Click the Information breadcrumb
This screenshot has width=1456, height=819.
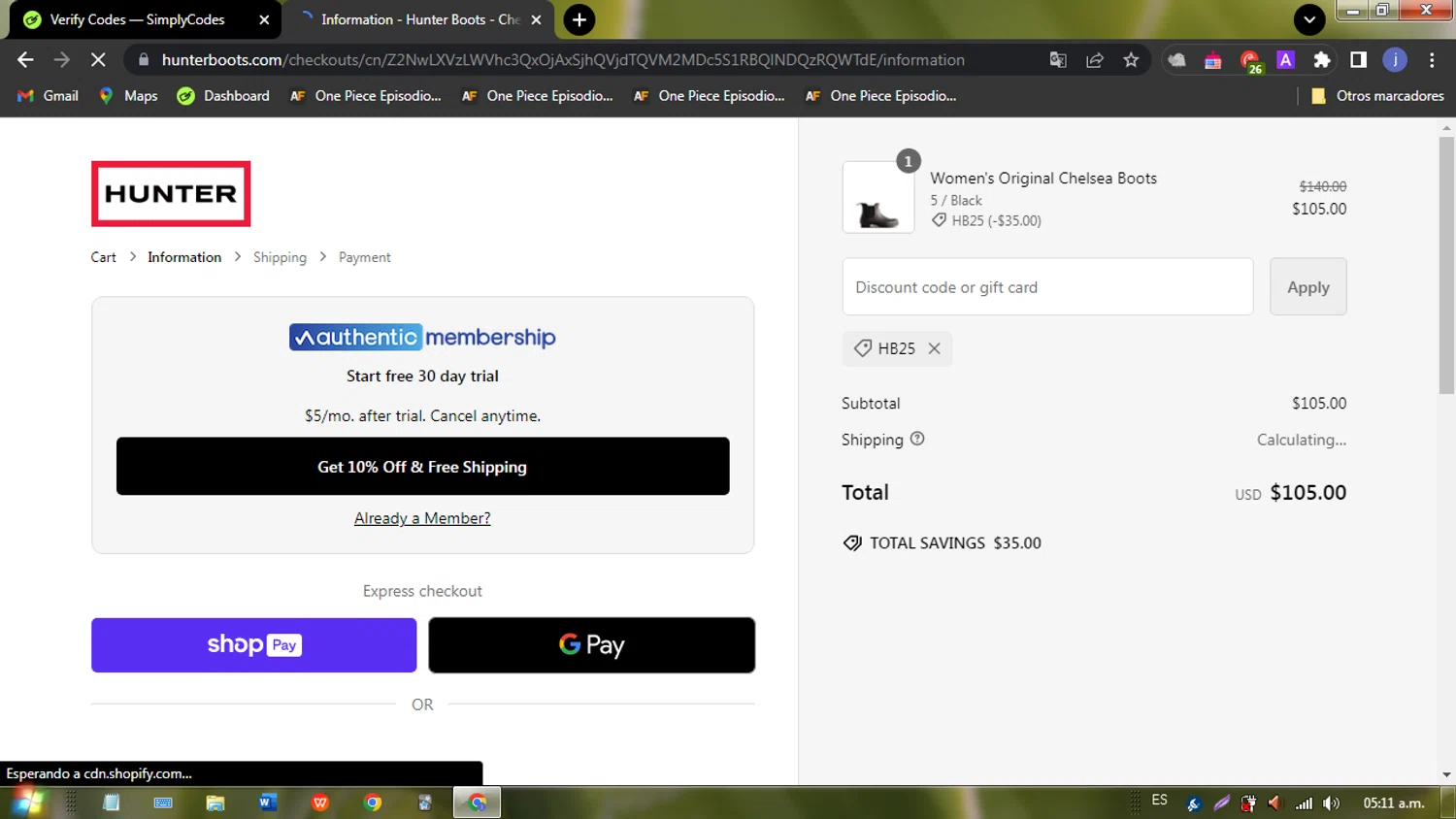pos(184,257)
